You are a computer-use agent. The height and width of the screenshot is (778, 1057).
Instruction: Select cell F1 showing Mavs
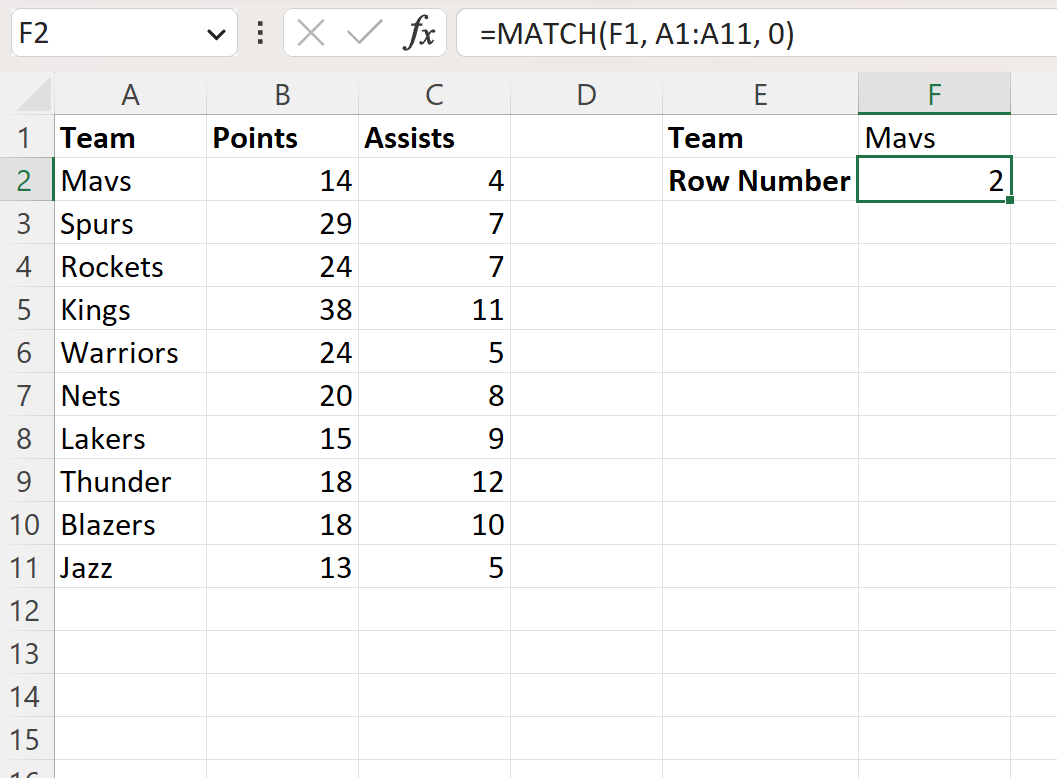coord(934,137)
